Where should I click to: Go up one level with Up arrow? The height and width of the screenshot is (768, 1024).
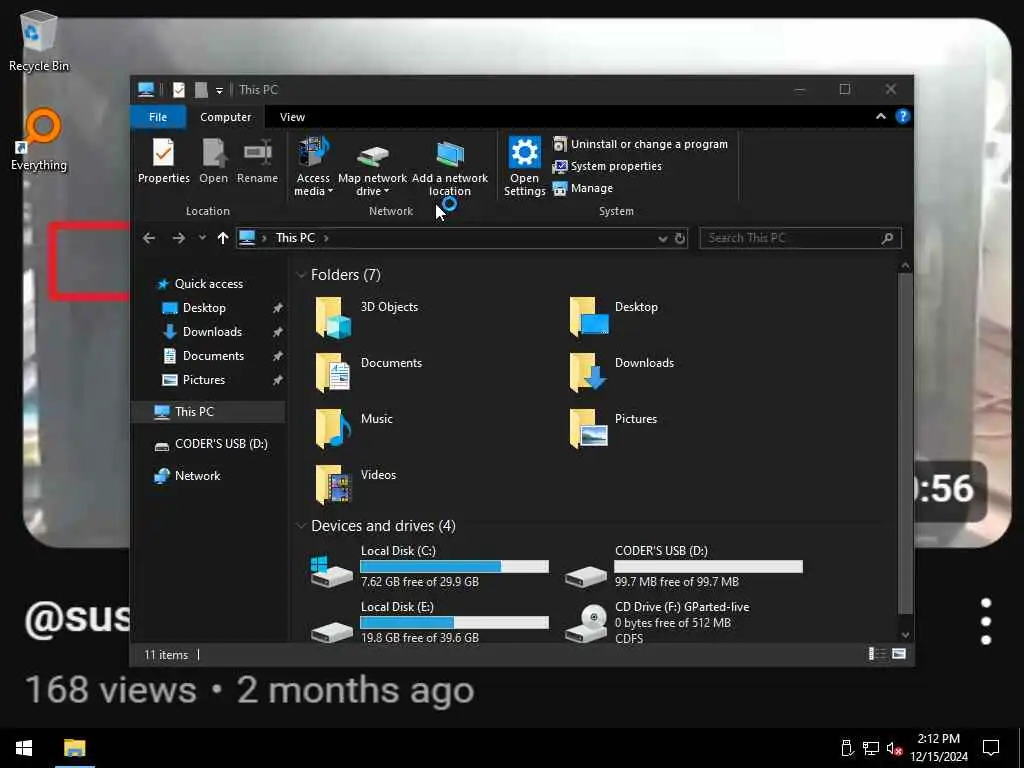[223, 238]
